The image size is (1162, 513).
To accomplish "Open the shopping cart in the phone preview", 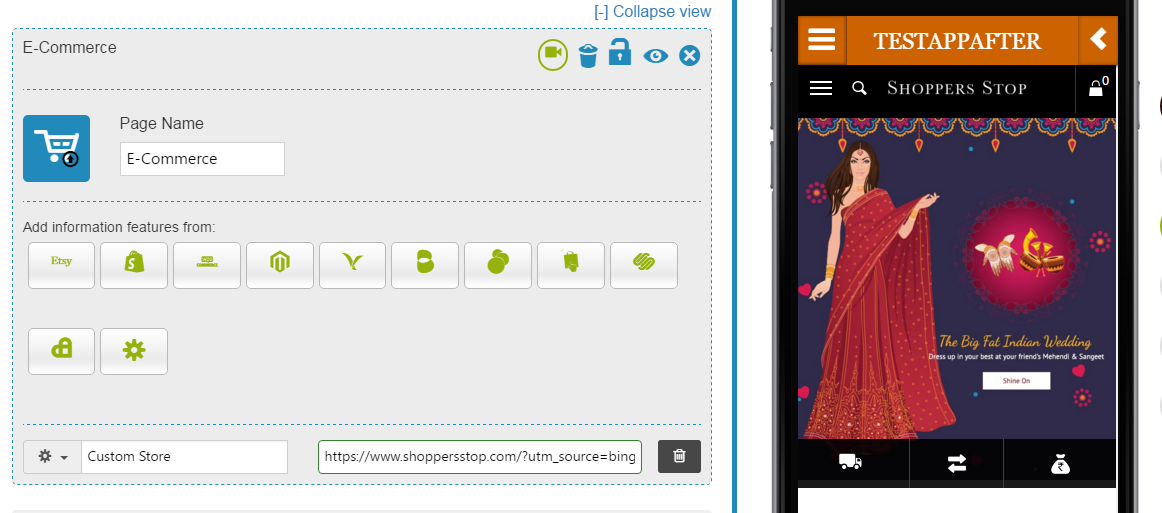I will tap(1097, 88).
